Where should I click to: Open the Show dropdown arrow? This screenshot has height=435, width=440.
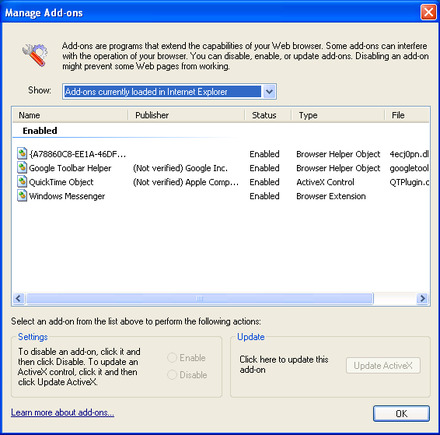click(269, 92)
